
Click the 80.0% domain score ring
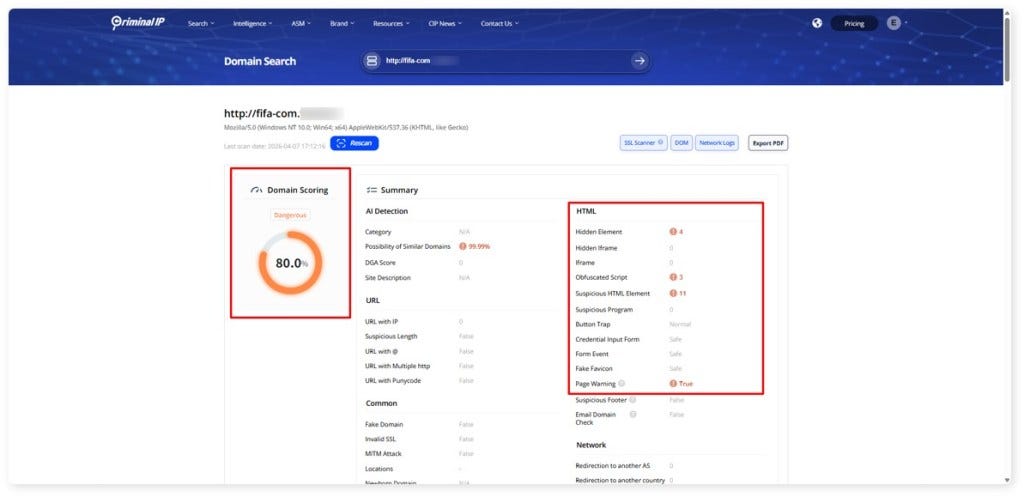(291, 263)
